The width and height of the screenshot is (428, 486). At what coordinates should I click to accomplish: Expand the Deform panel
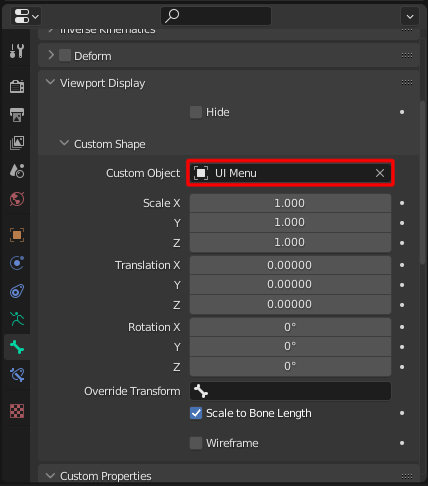pos(51,55)
